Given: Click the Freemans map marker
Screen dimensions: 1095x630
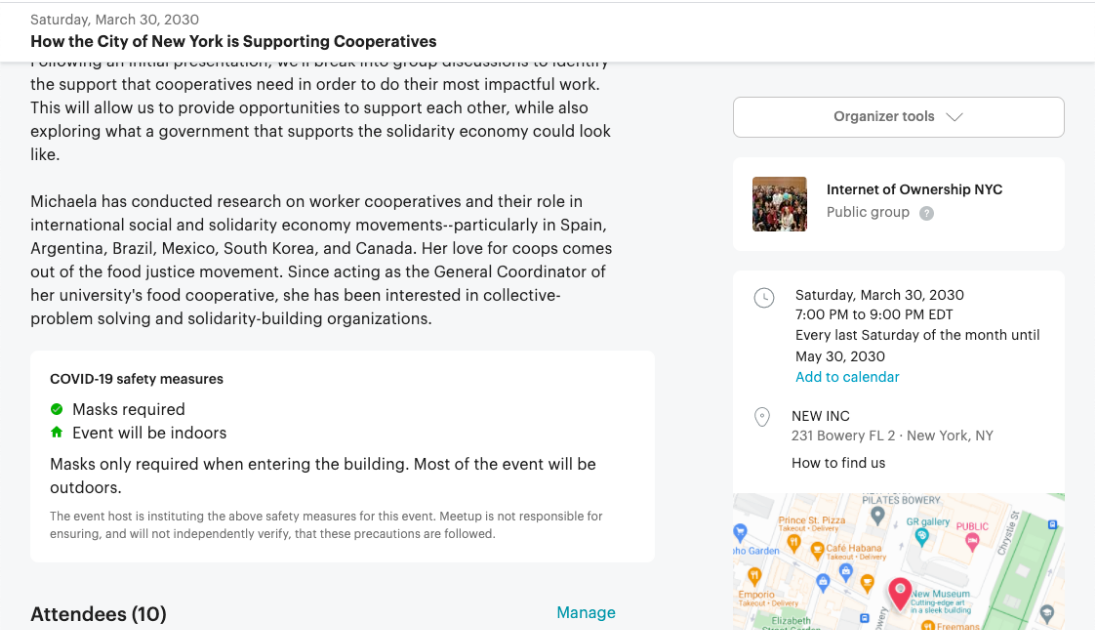Looking at the screenshot, I should (x=928, y=625).
